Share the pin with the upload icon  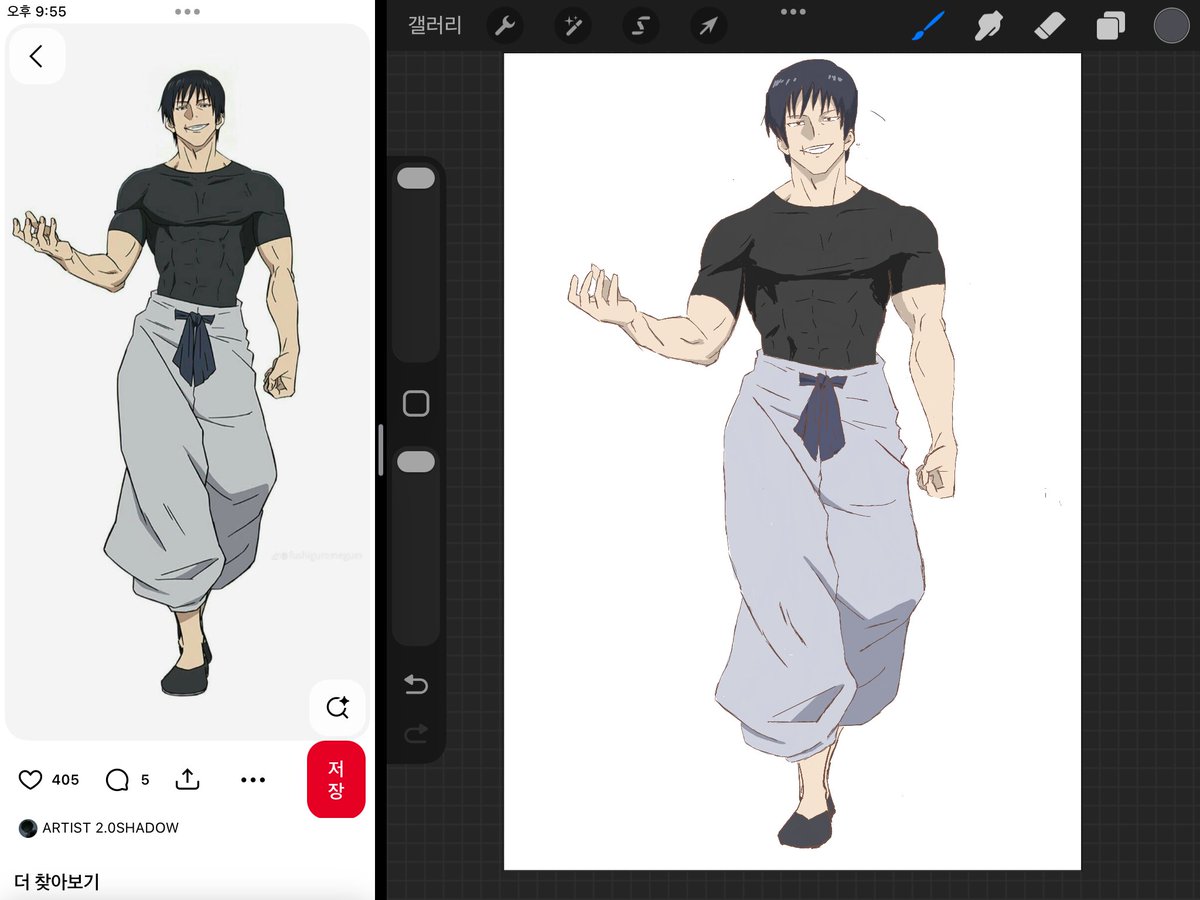188,780
